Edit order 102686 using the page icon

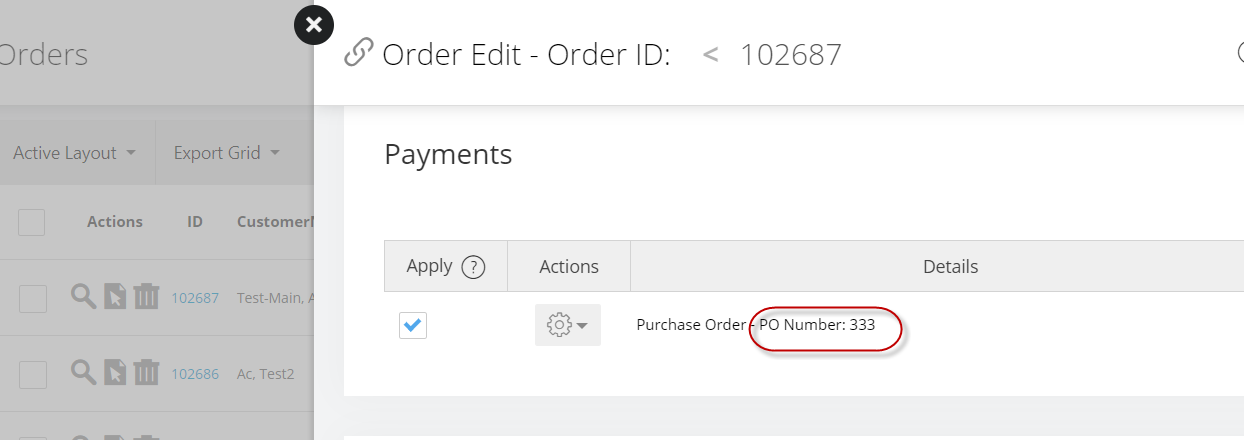click(x=115, y=373)
